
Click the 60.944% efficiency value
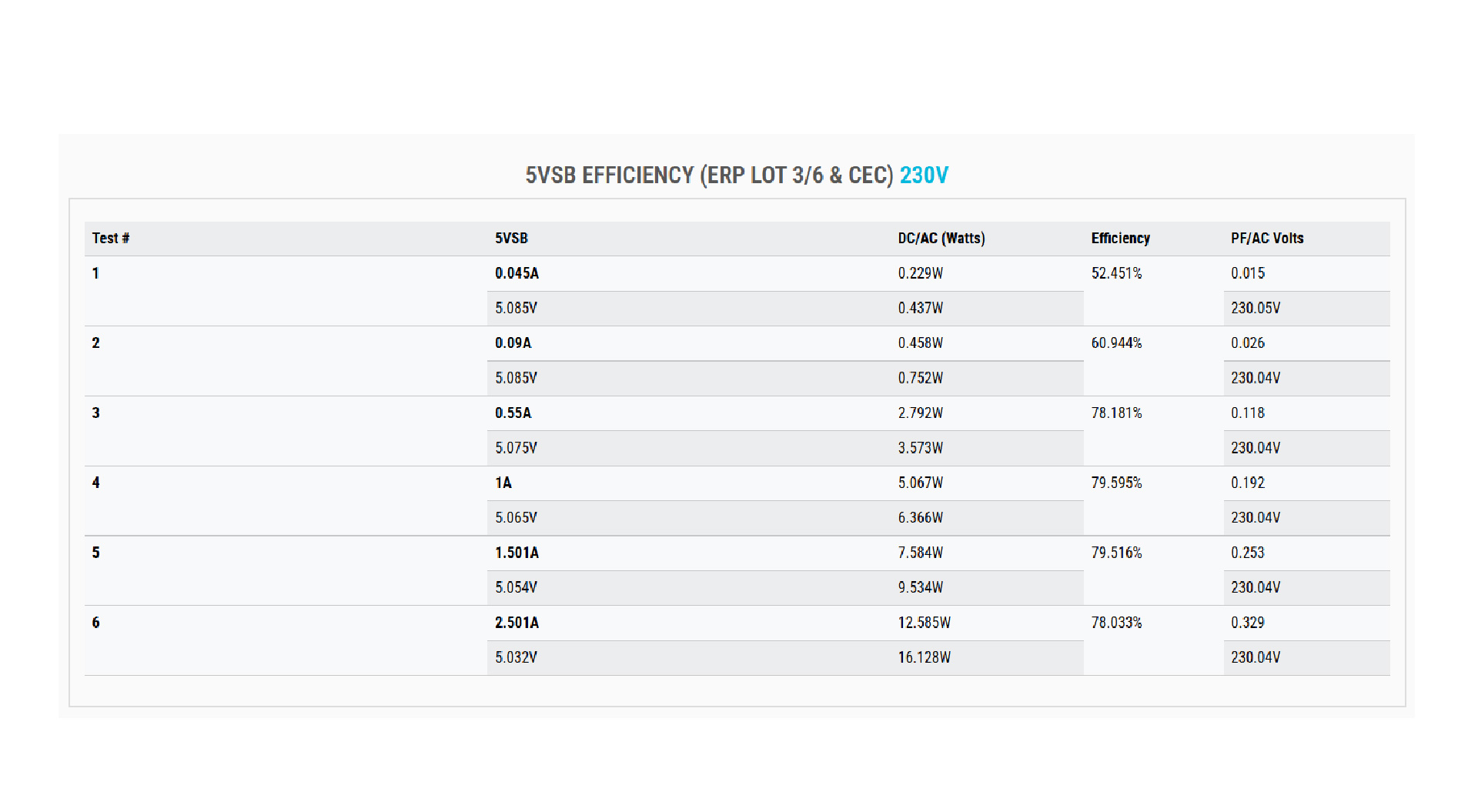1116,343
